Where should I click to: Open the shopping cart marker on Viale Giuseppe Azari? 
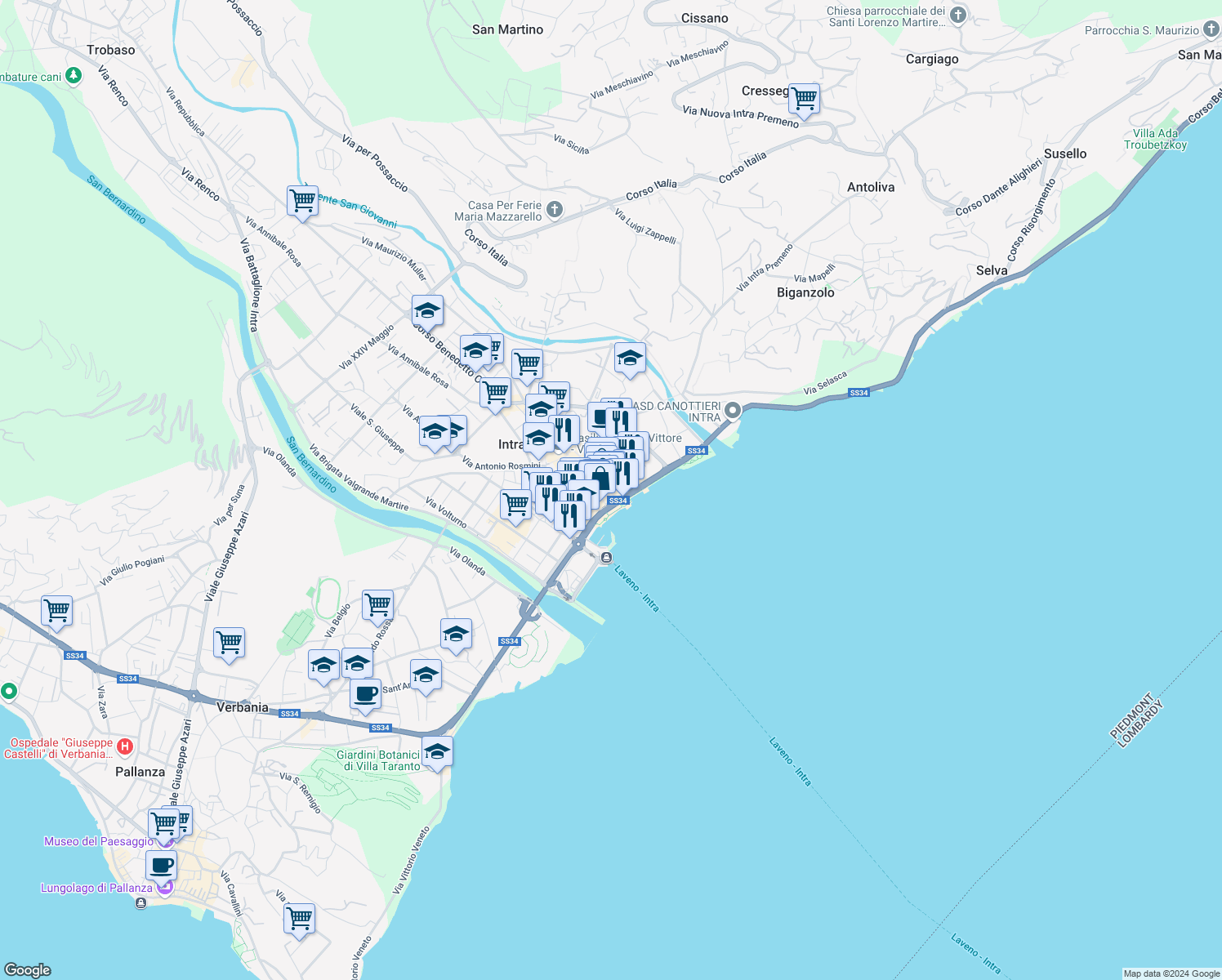click(229, 644)
